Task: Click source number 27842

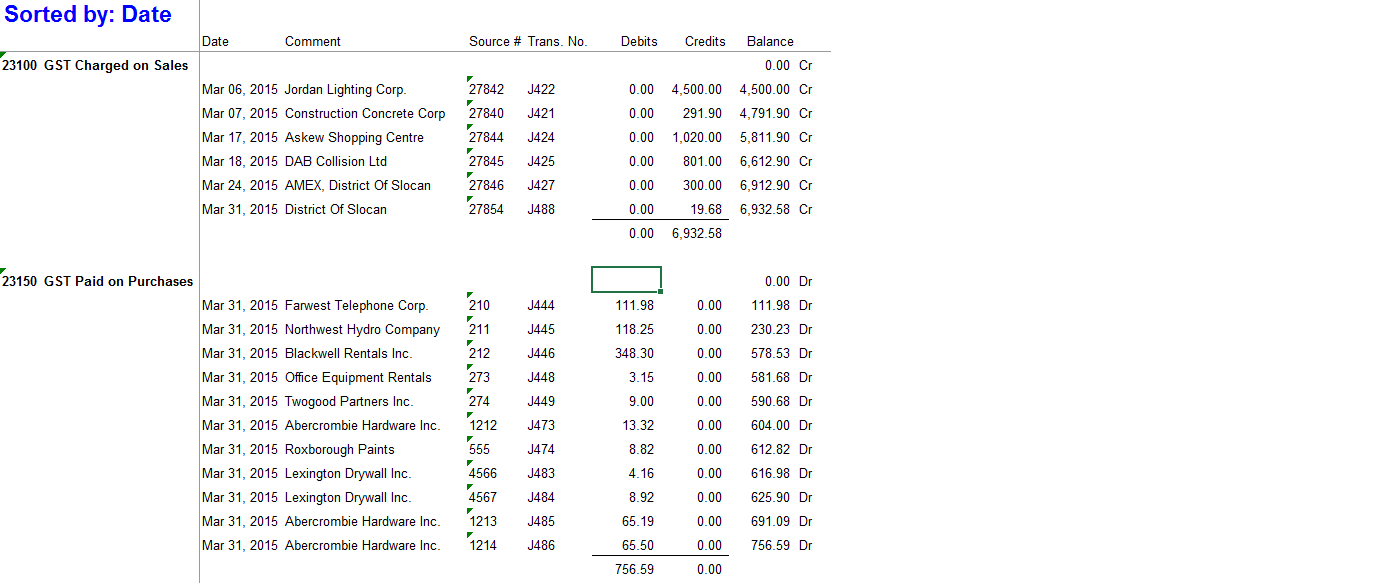Action: [487, 89]
